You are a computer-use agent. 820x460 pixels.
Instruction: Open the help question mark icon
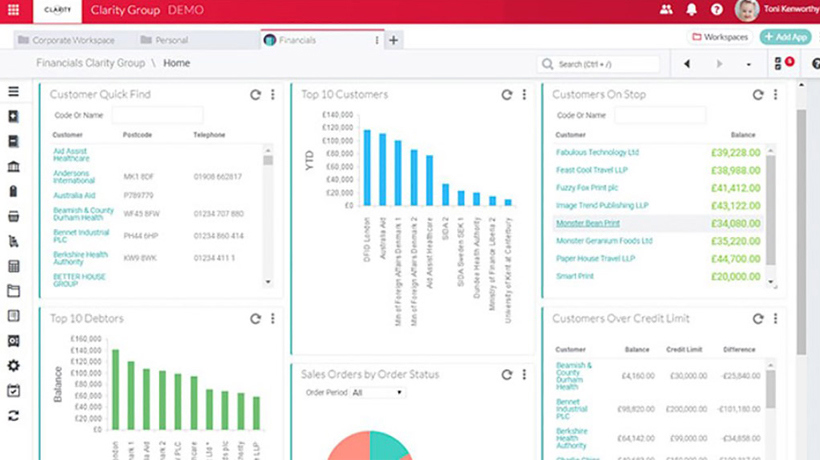click(716, 9)
